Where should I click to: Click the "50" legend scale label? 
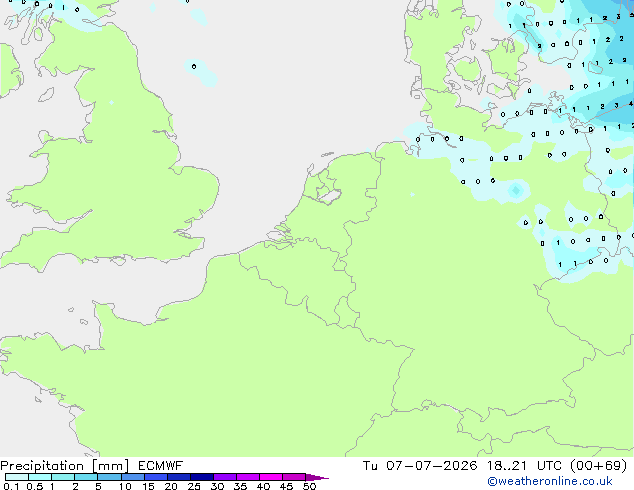click(x=309, y=486)
